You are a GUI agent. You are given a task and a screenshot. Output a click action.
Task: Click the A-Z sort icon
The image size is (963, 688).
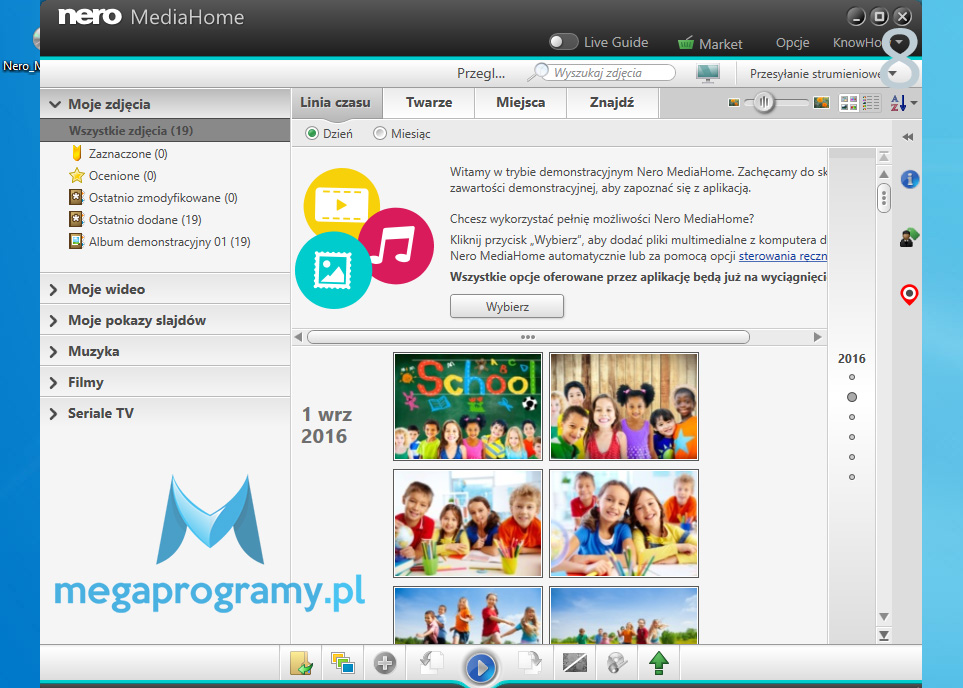click(898, 103)
